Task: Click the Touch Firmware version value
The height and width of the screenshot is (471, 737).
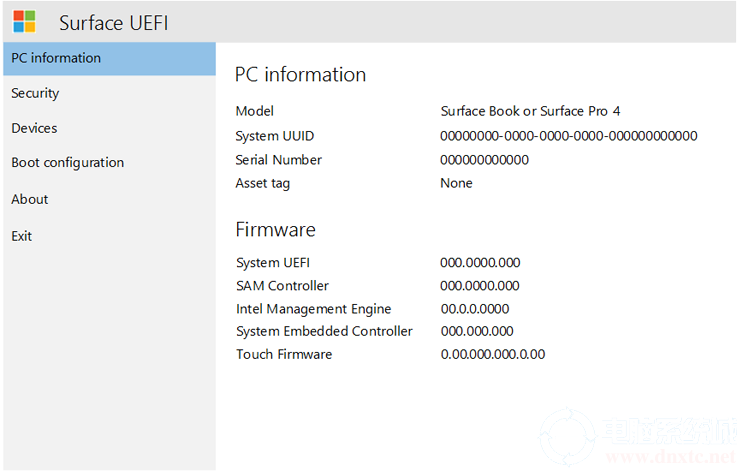Action: click(x=492, y=354)
